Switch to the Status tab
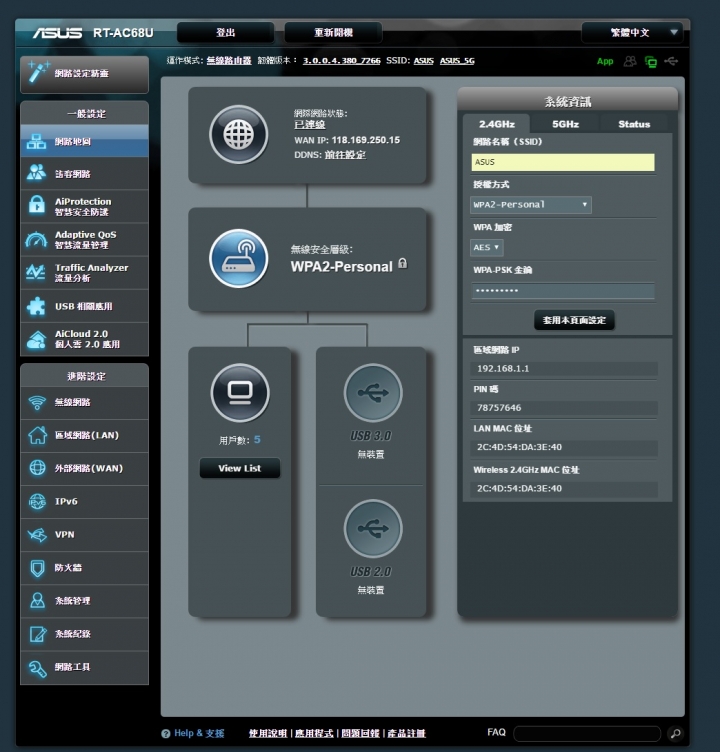 [634, 124]
